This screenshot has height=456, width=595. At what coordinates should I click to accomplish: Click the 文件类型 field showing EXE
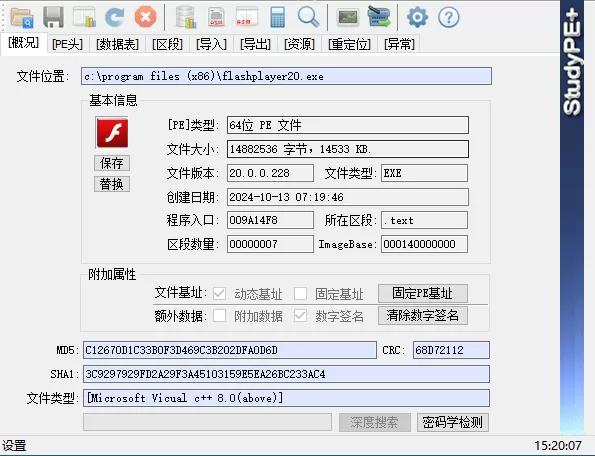click(424, 173)
